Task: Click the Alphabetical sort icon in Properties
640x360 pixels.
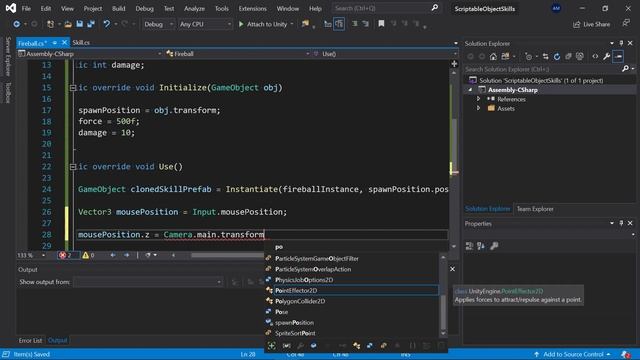Action: click(x=481, y=246)
